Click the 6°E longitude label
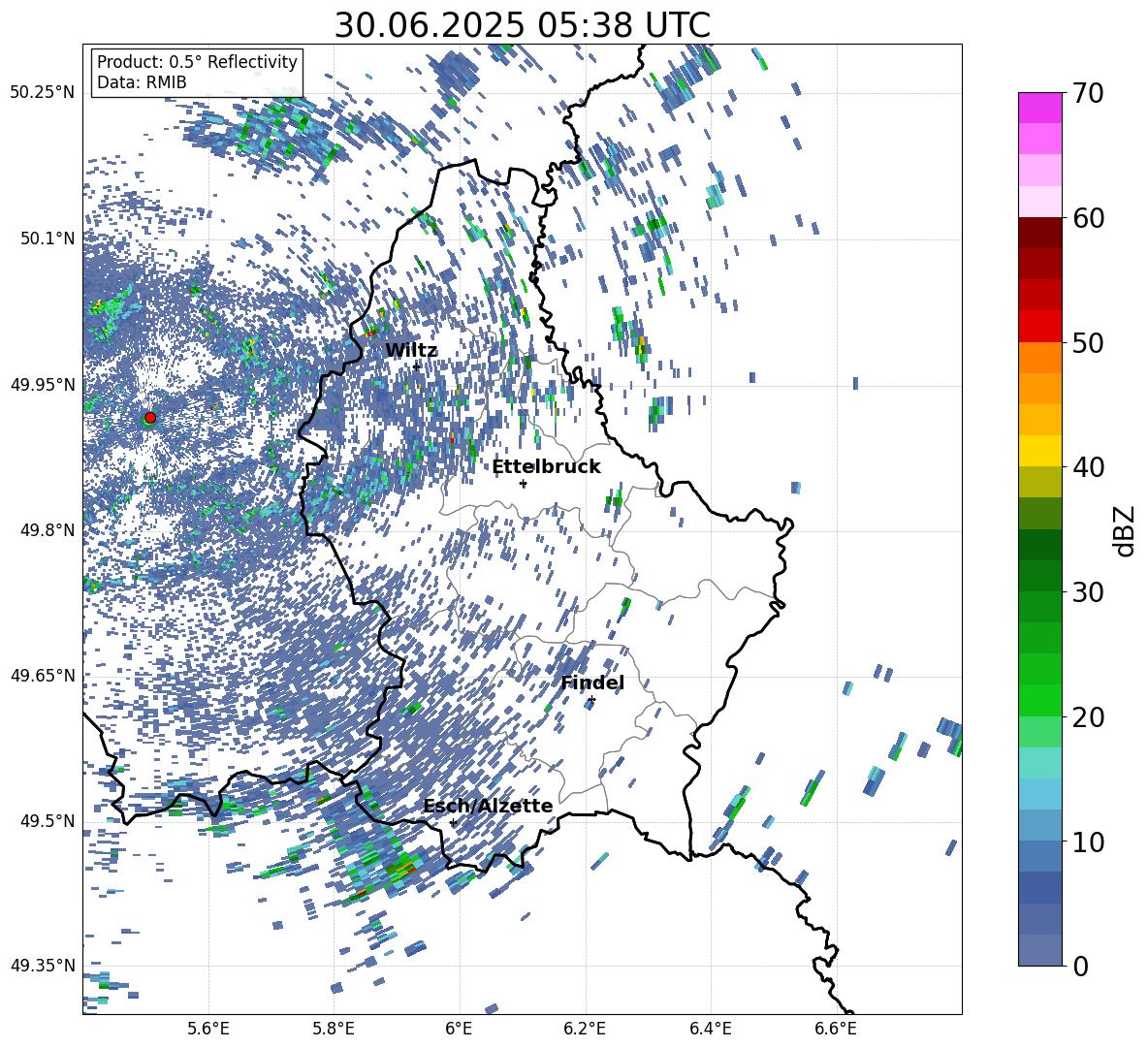Image resolution: width=1148 pixels, height=1048 pixels. 459,1029
